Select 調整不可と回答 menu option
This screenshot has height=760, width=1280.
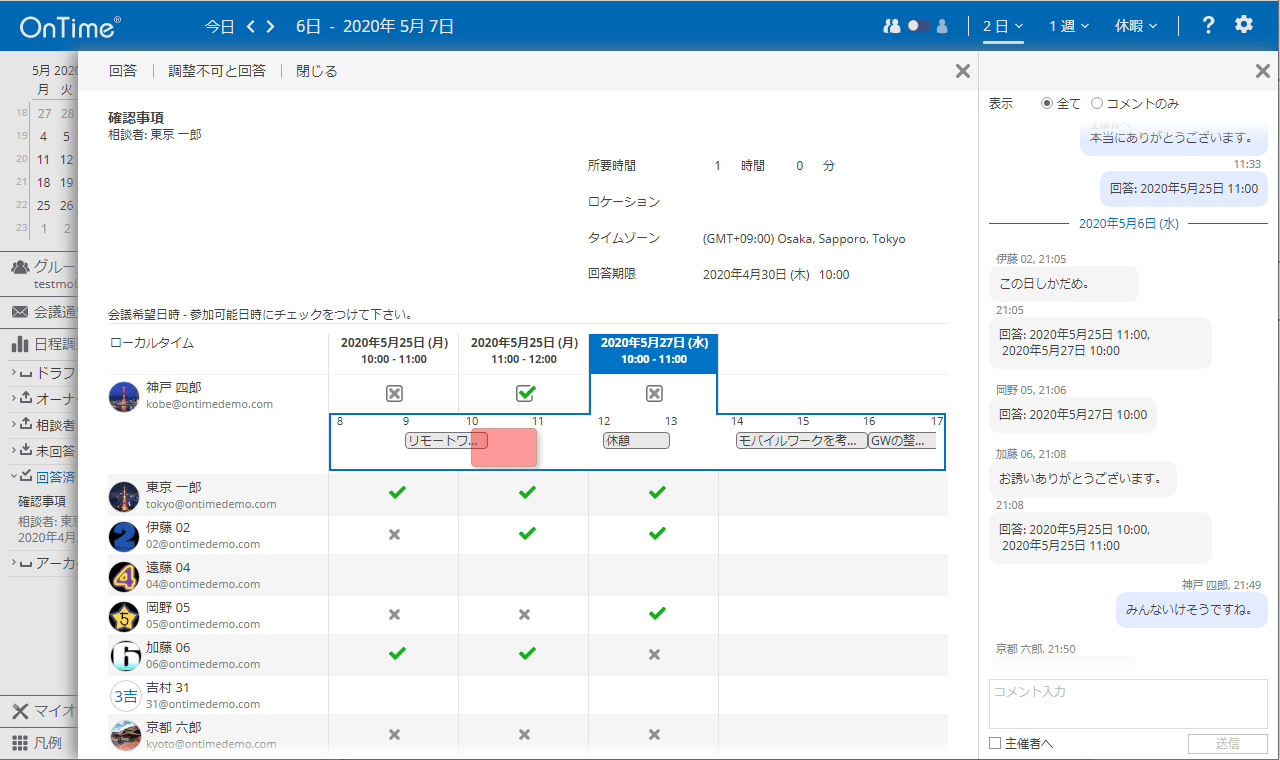217,71
